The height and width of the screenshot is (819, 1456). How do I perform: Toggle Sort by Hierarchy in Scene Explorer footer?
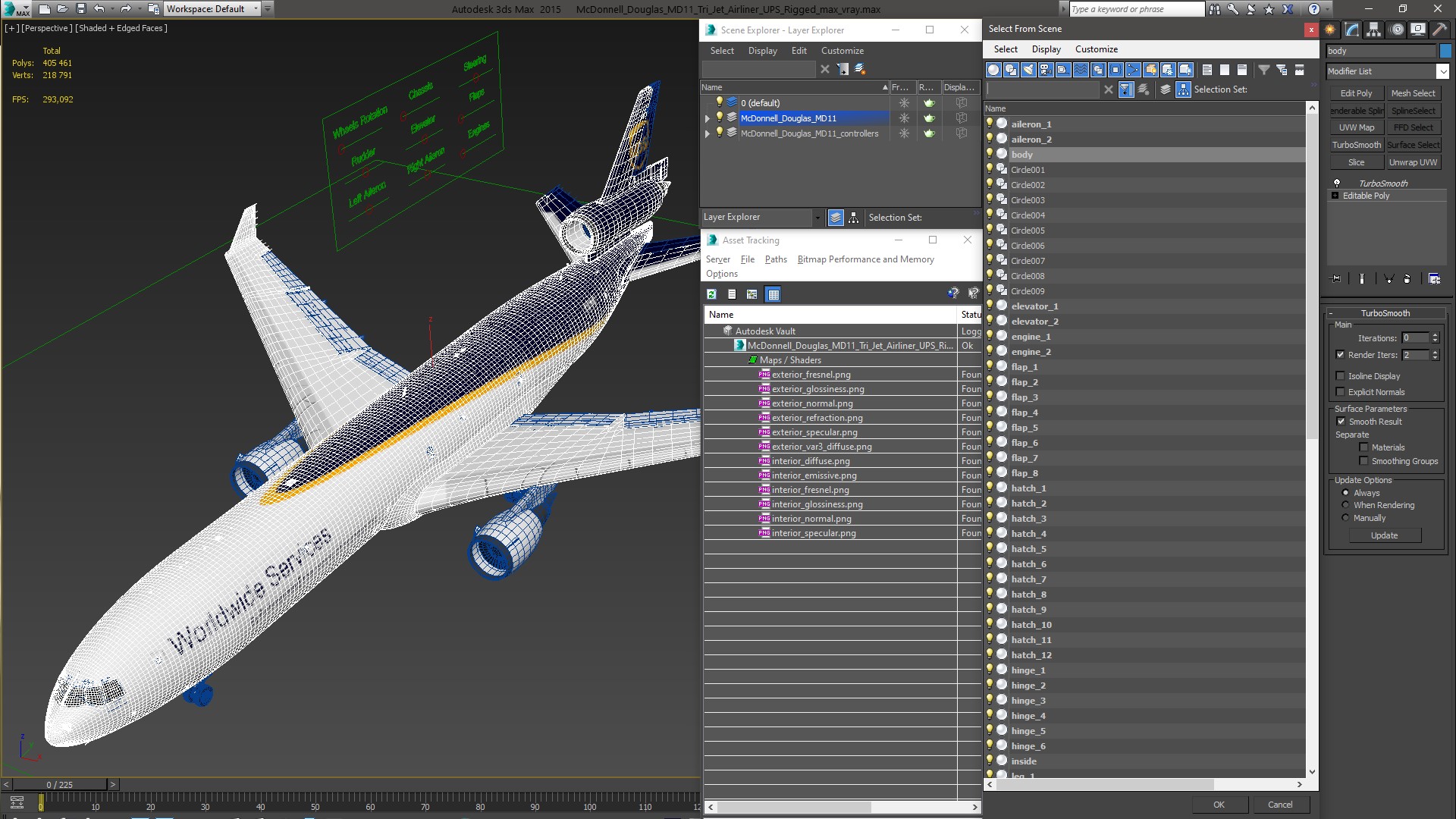pos(854,218)
